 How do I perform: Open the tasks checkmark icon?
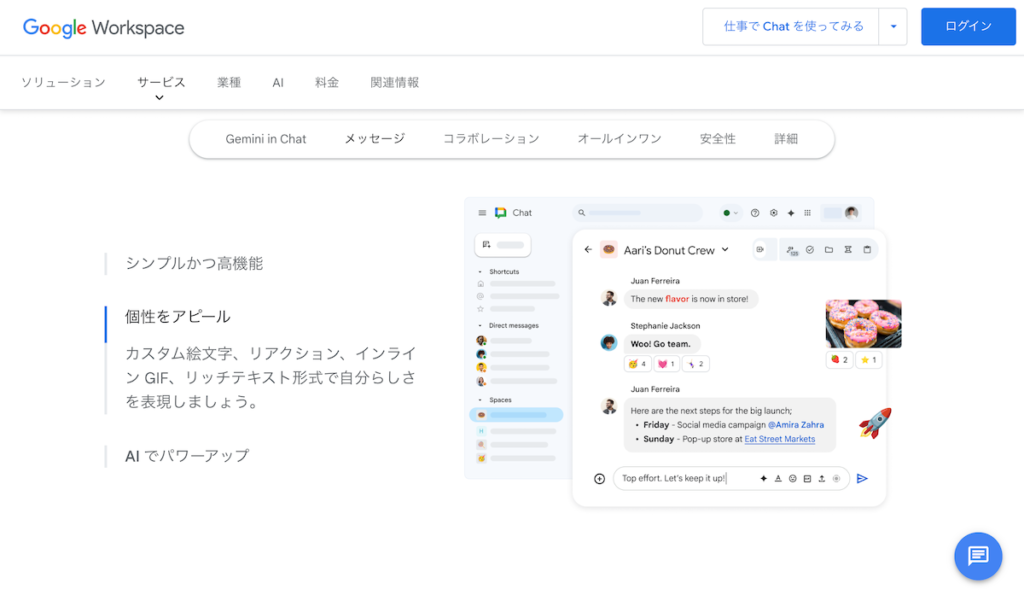point(810,250)
